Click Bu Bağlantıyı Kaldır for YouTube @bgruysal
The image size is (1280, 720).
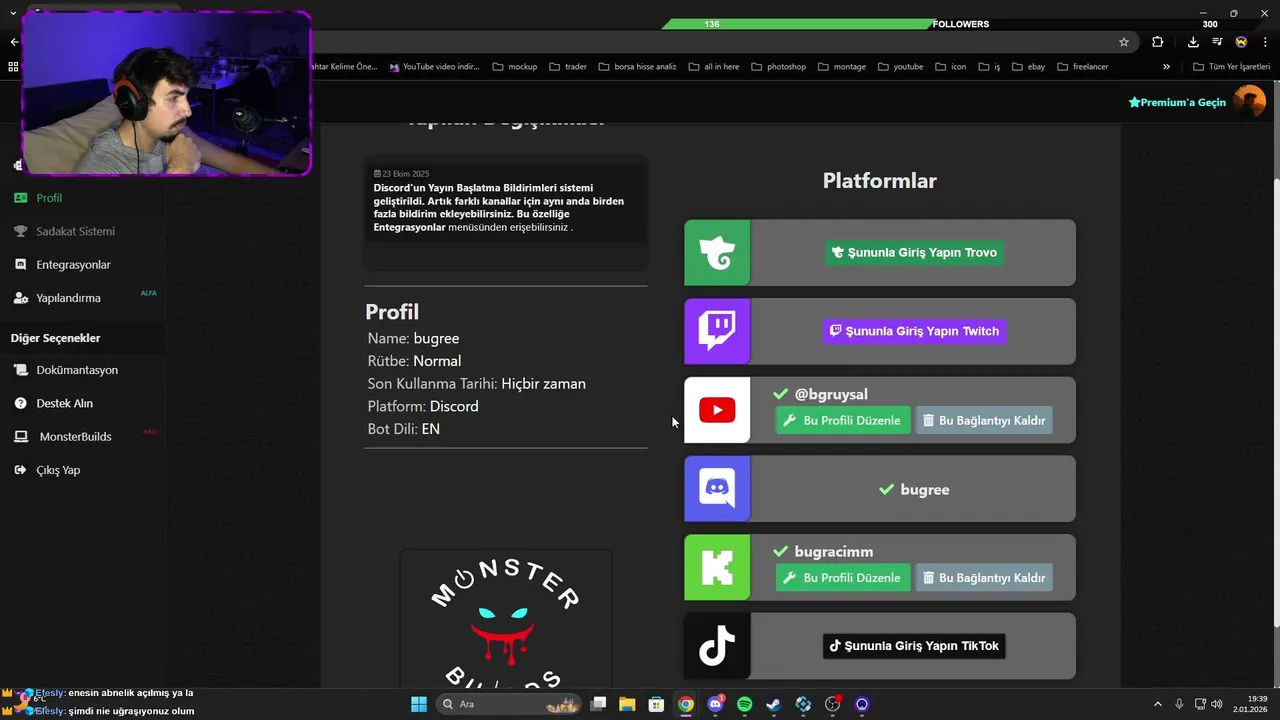pyautogui.click(x=984, y=420)
